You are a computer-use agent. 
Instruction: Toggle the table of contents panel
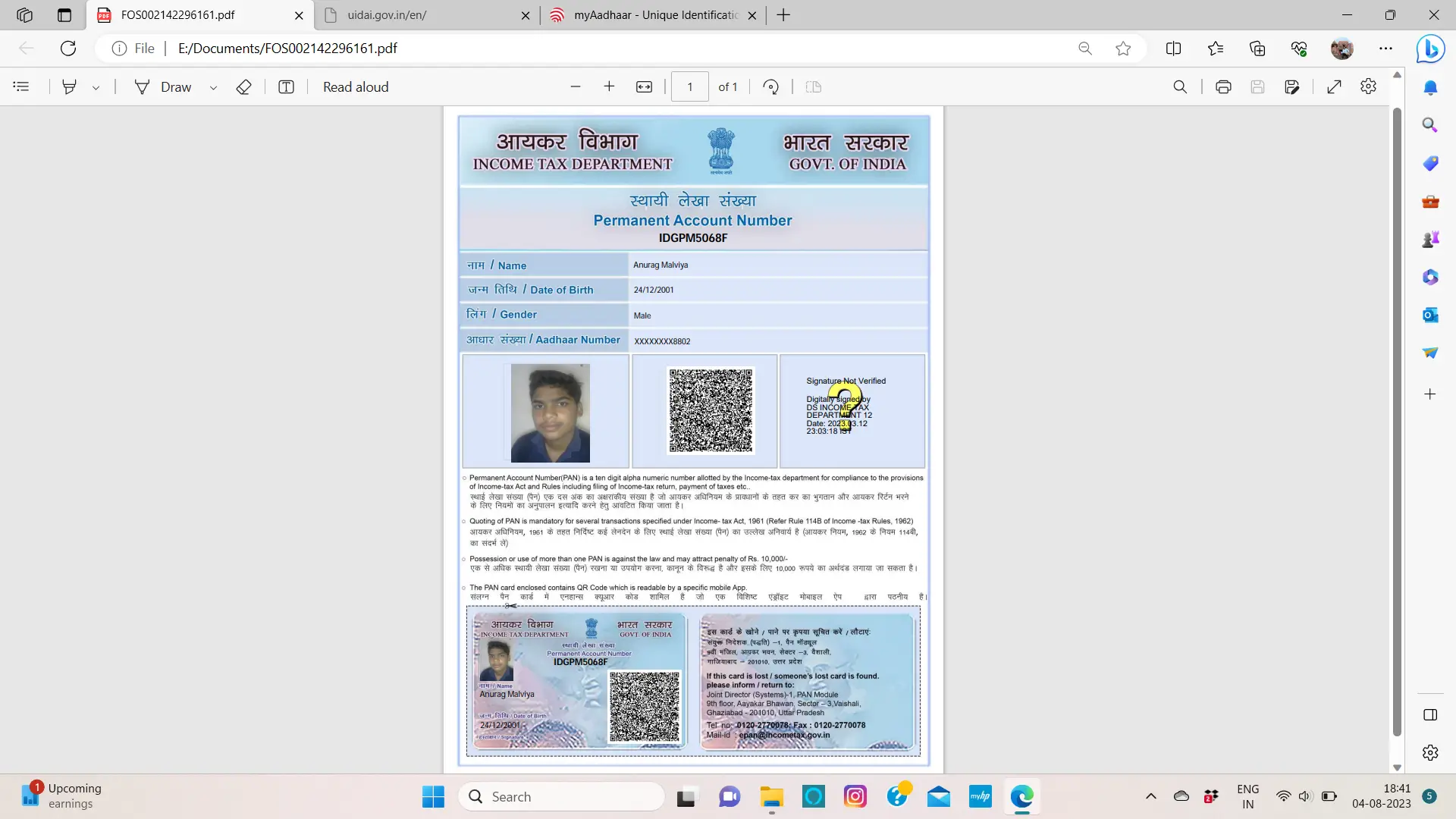[x=21, y=86]
